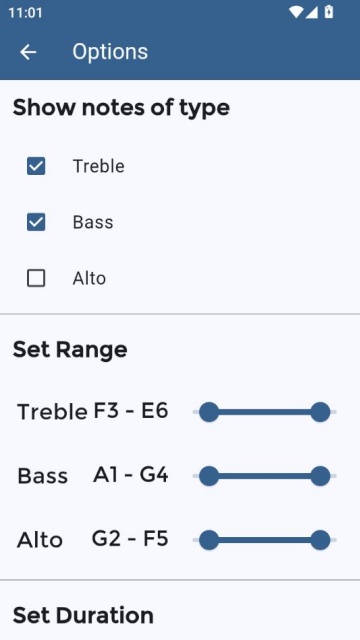Click the Bass range lower handle
The width and height of the screenshot is (360, 640).
(209, 476)
